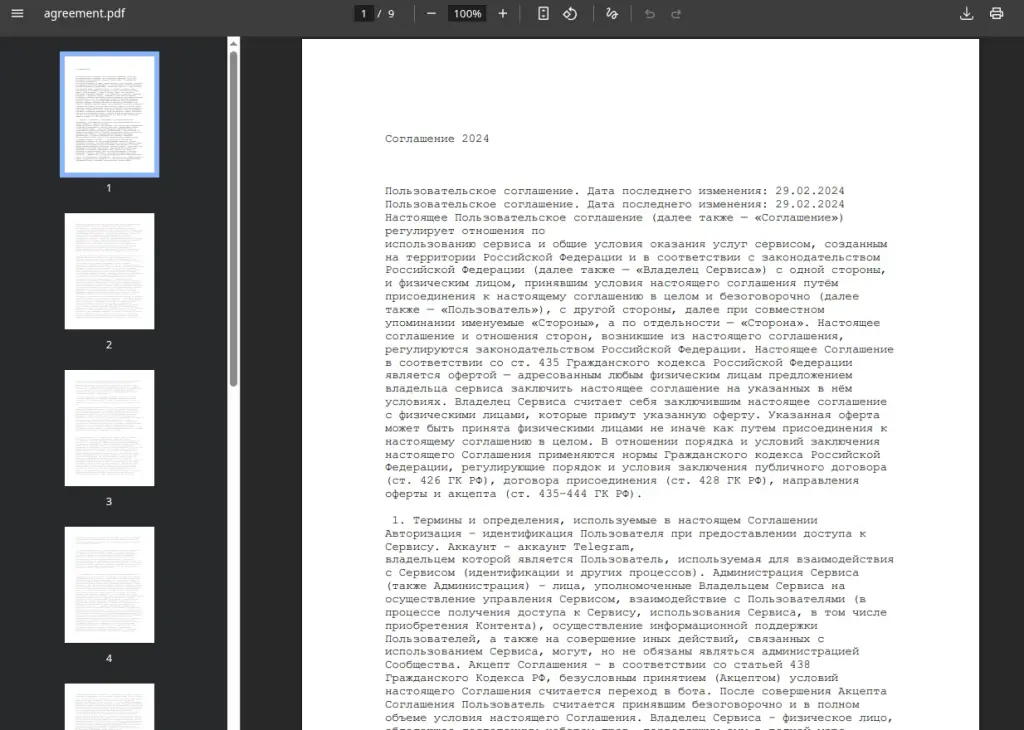The height and width of the screenshot is (730, 1024).
Task: Toggle the sidebar menu icon
Action: pyautogui.click(x=18, y=13)
